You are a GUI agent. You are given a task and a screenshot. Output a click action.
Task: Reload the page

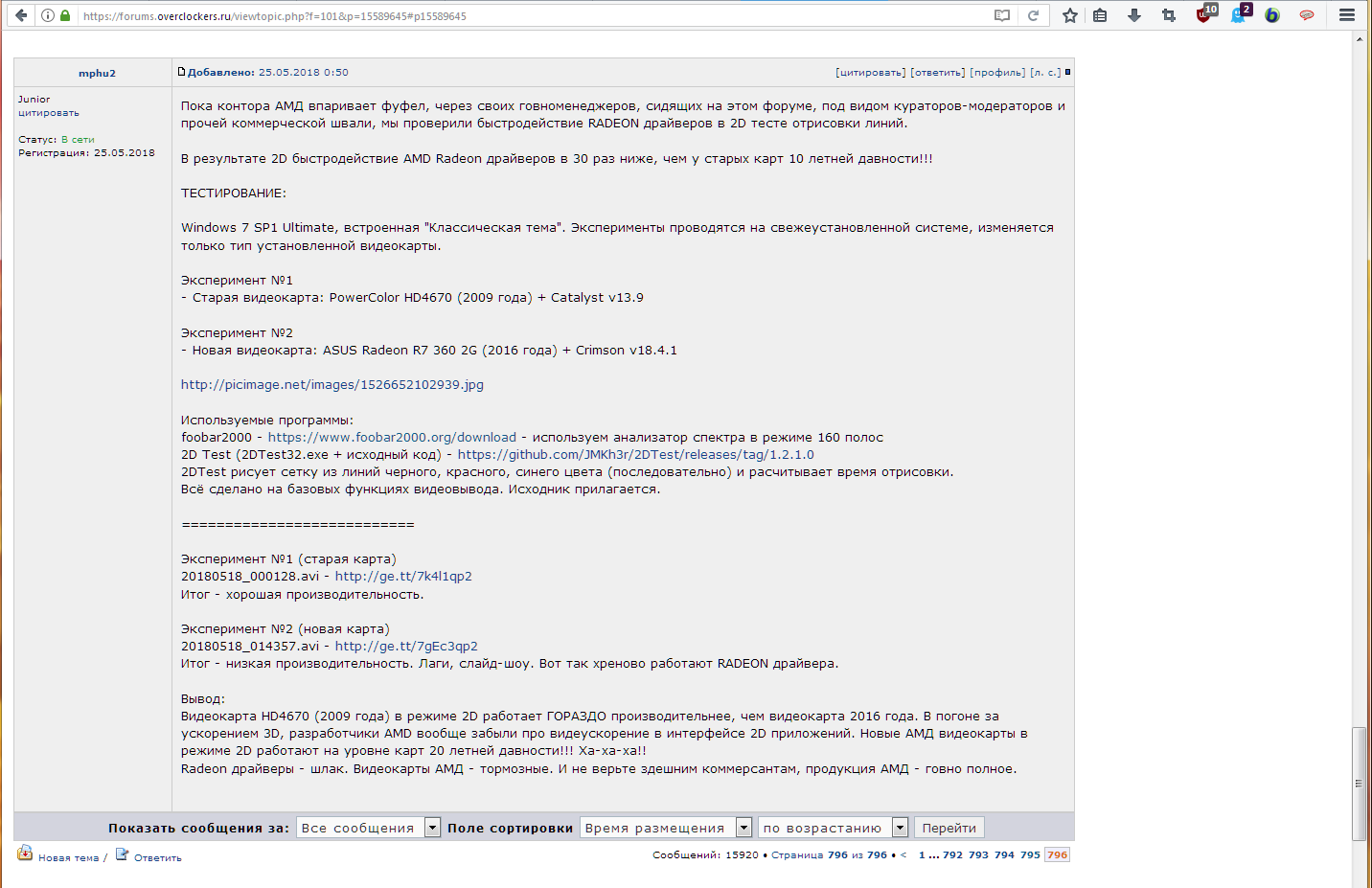click(x=1033, y=15)
